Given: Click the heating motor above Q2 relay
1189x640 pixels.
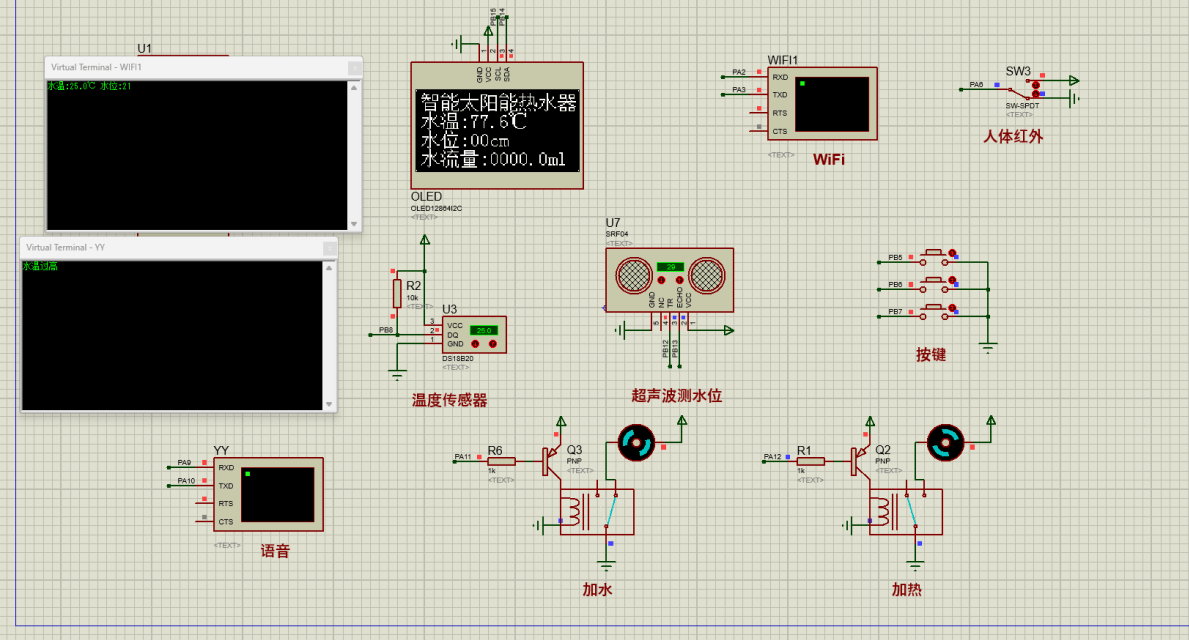Looking at the screenshot, I should (944, 441).
